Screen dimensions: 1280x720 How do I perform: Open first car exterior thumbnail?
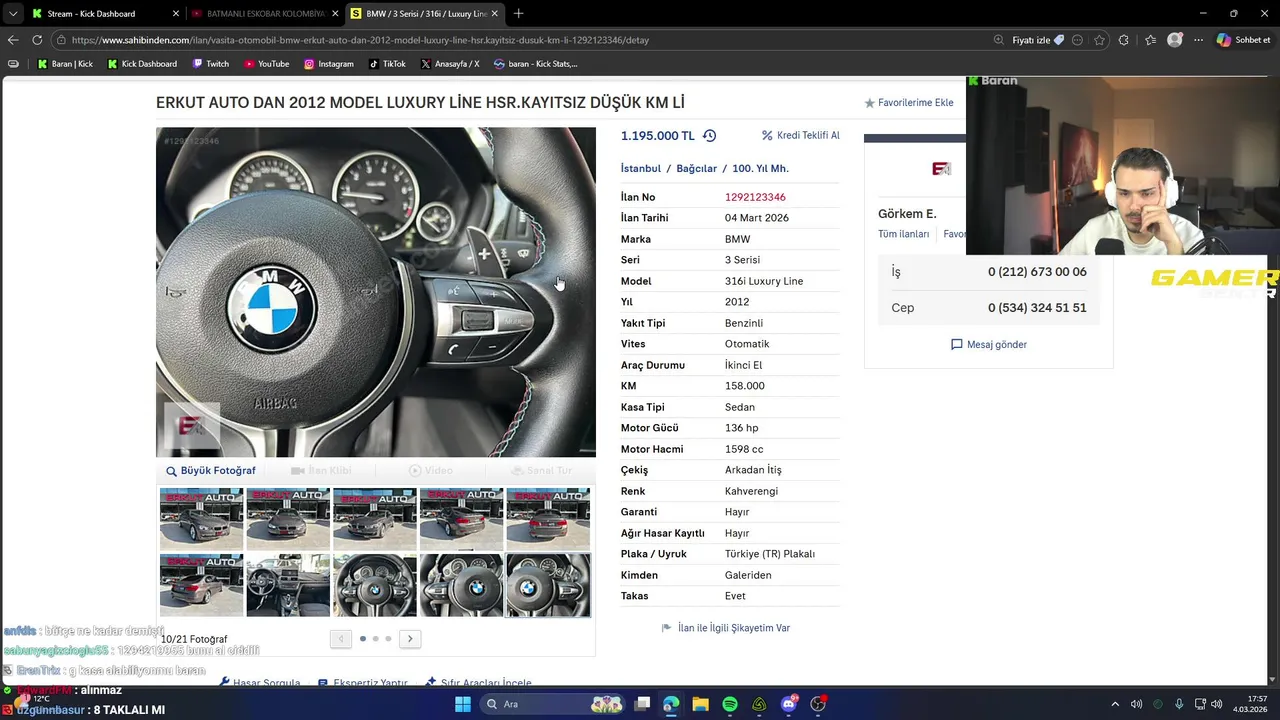(202, 518)
